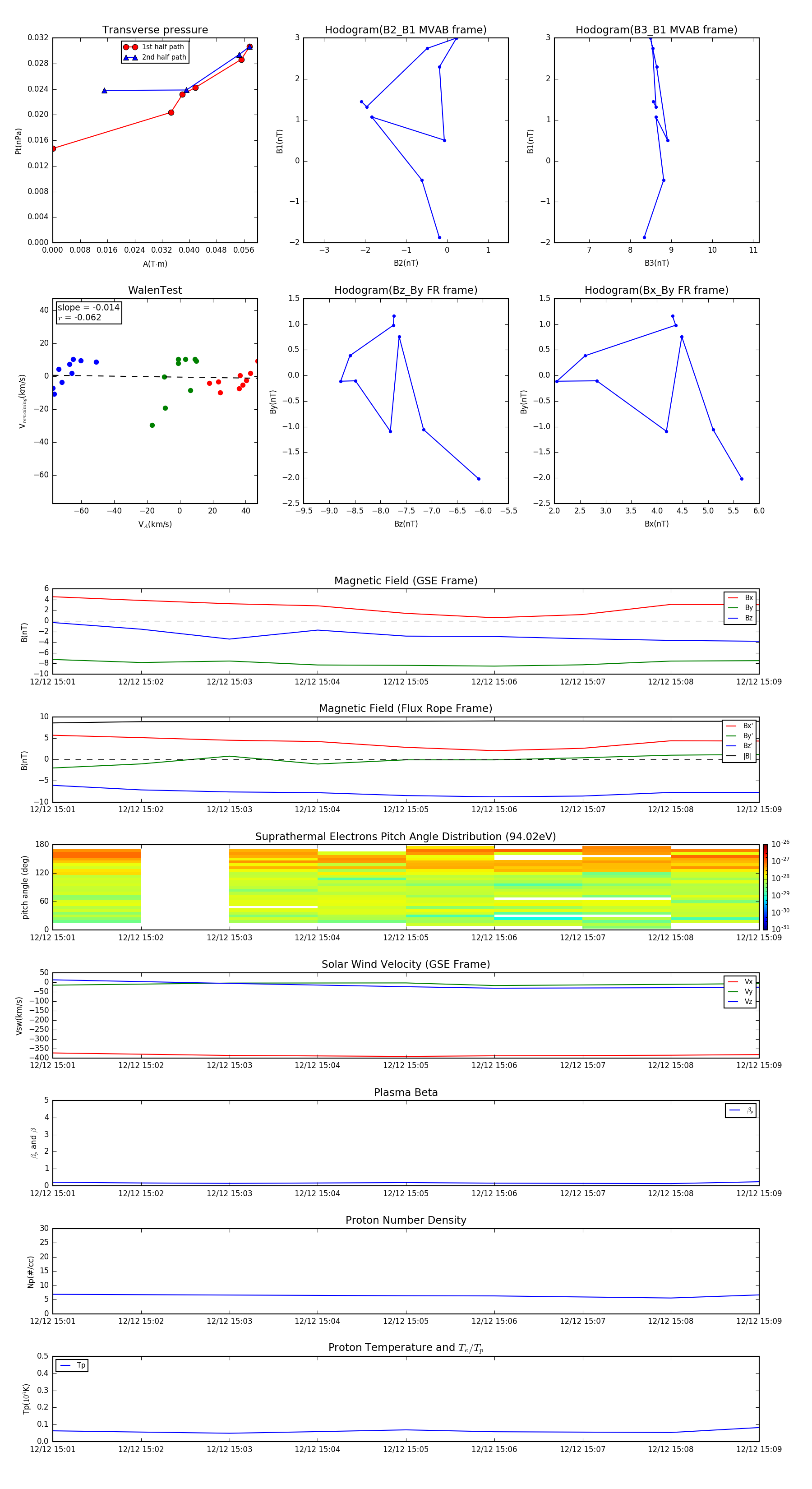This screenshot has width=812, height=1489.
Task: Select the By' entry in Flux Rope legend
Action: 739,736
